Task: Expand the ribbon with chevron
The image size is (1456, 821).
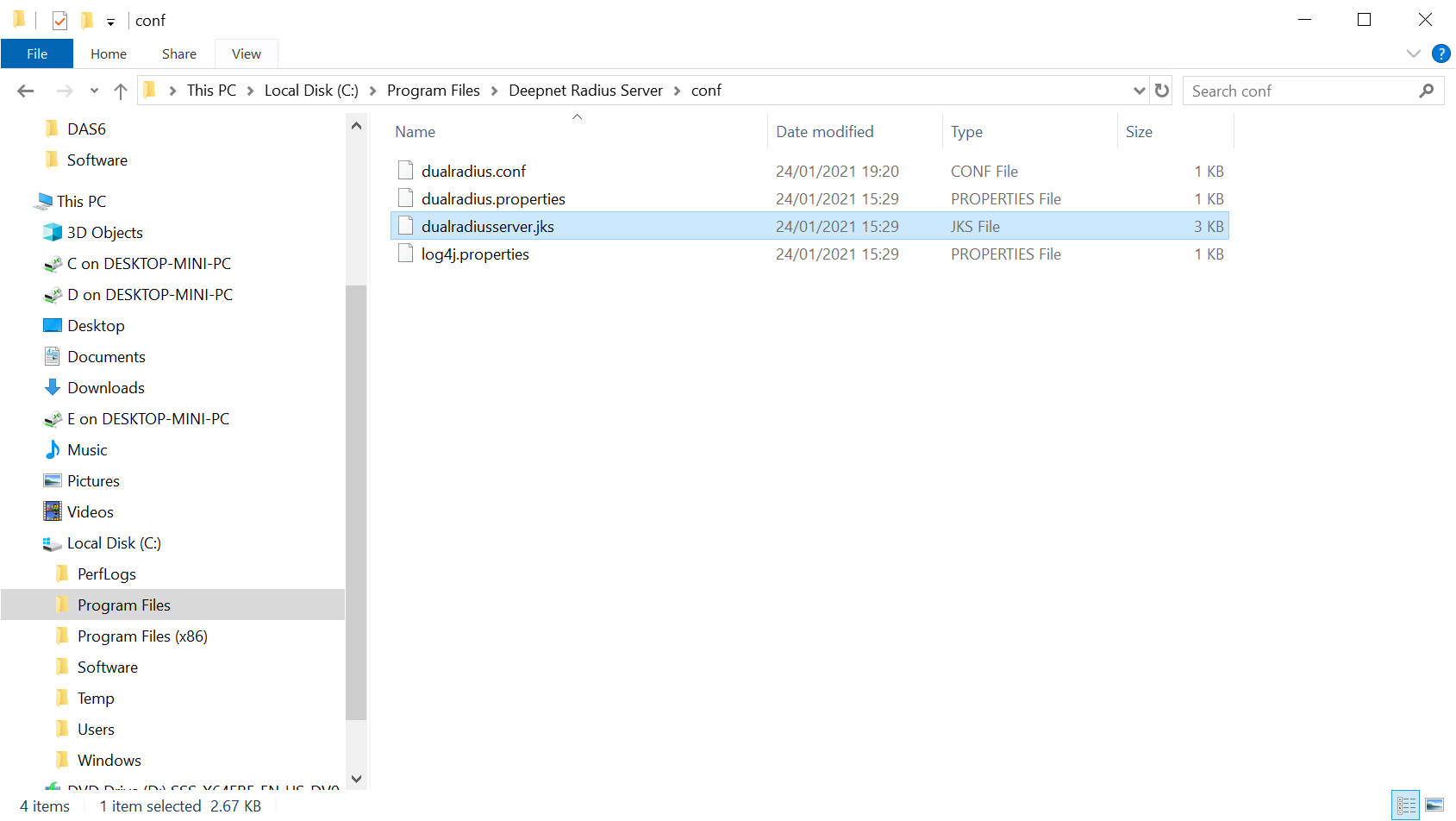Action: (x=1414, y=53)
